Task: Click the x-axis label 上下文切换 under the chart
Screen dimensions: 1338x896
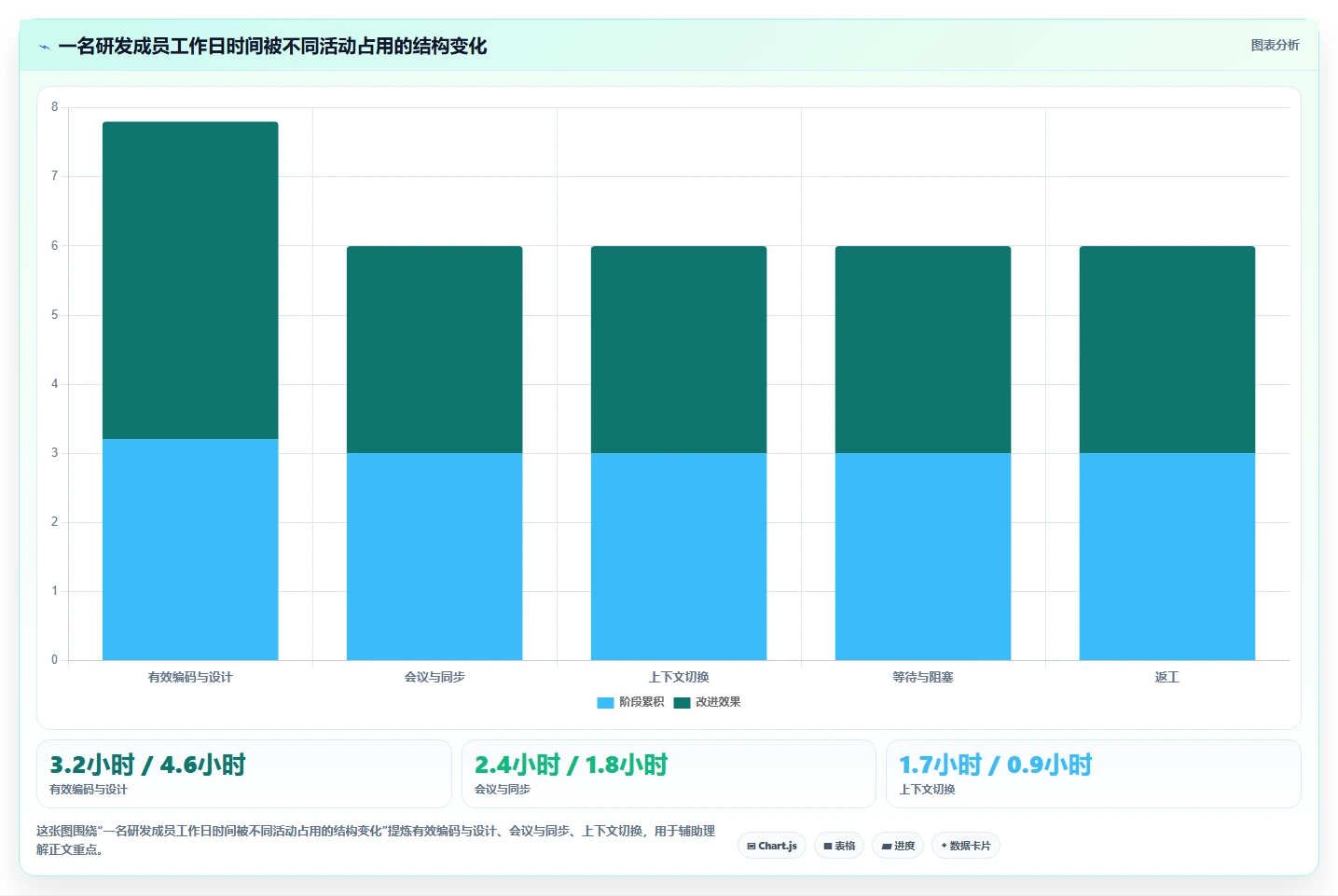Action: coord(679,677)
